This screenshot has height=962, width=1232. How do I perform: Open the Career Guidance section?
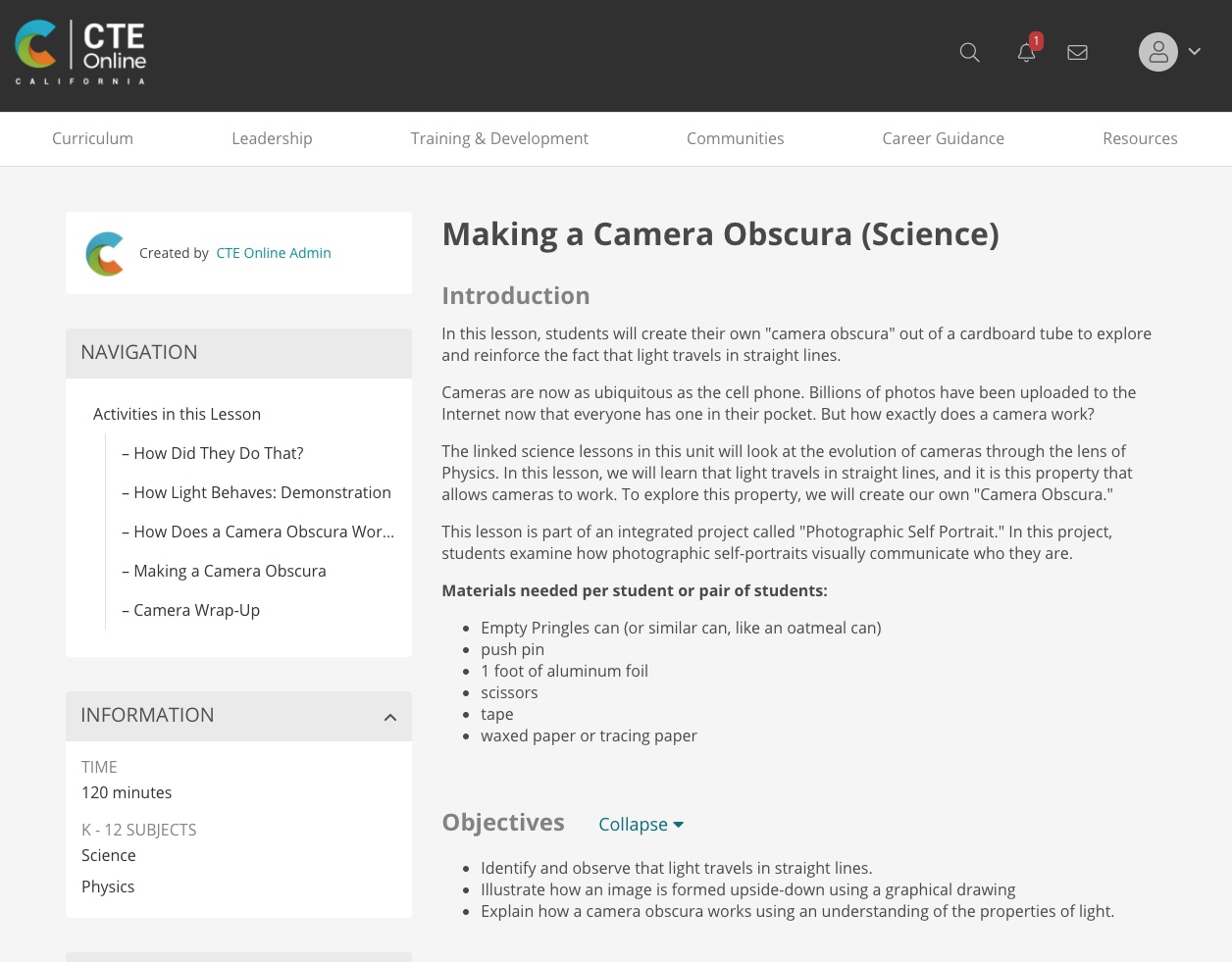[x=943, y=138]
